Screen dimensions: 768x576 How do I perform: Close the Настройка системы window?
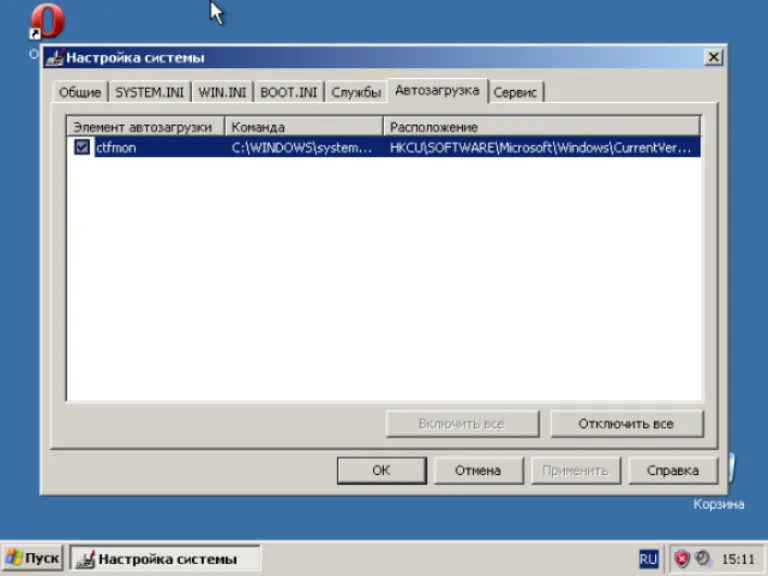click(x=714, y=57)
